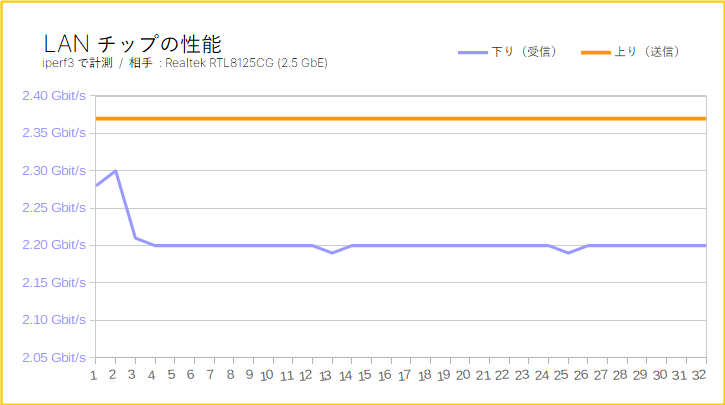Click the chart title 'LAN チップの性能'
This screenshot has height=405, width=725.
pyautogui.click(x=133, y=44)
